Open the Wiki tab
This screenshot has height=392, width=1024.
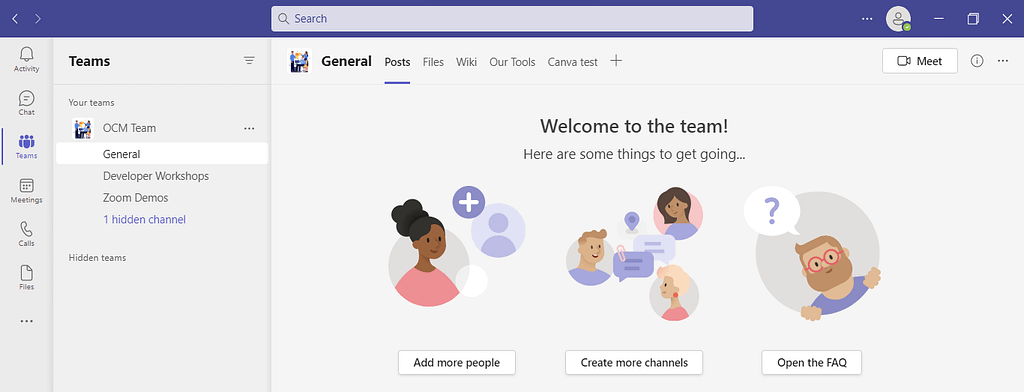(466, 62)
